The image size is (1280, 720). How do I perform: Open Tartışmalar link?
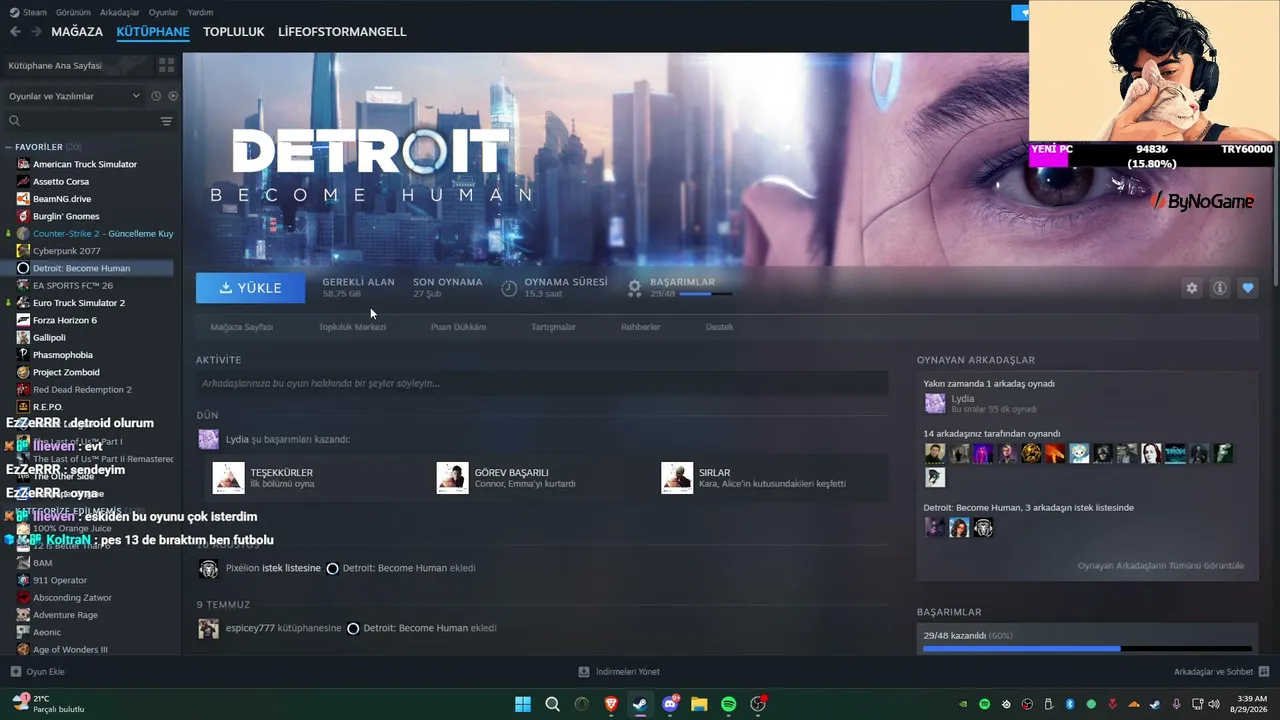(x=553, y=327)
